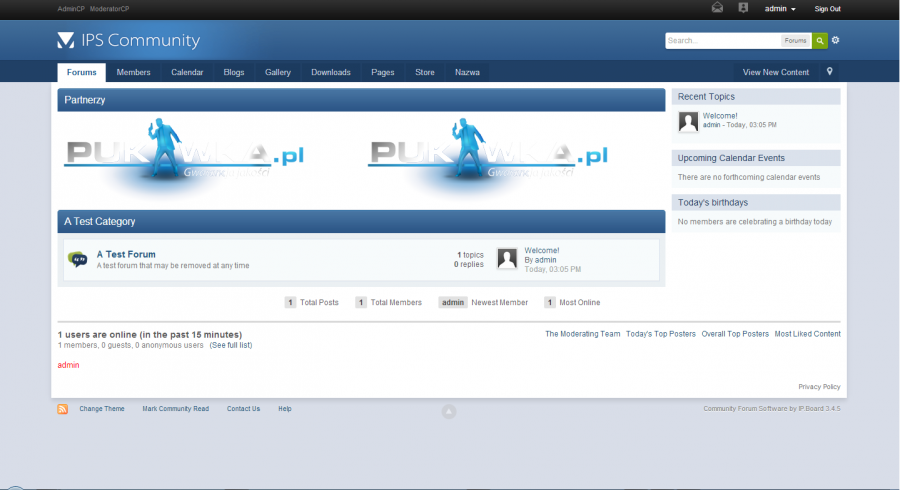
Task: Open the Forums search scope dropdown
Action: coord(796,41)
